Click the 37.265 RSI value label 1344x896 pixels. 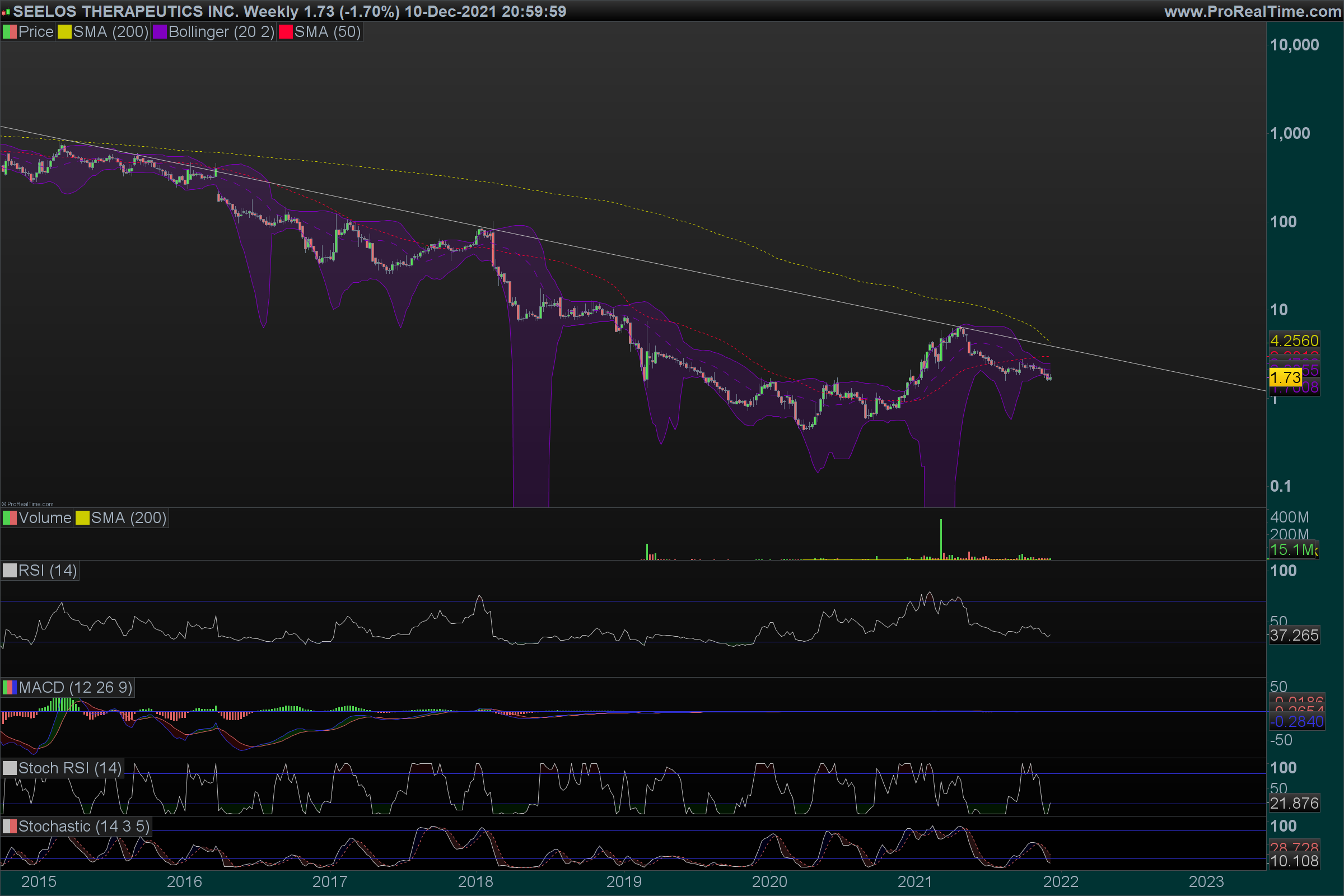(x=1294, y=635)
